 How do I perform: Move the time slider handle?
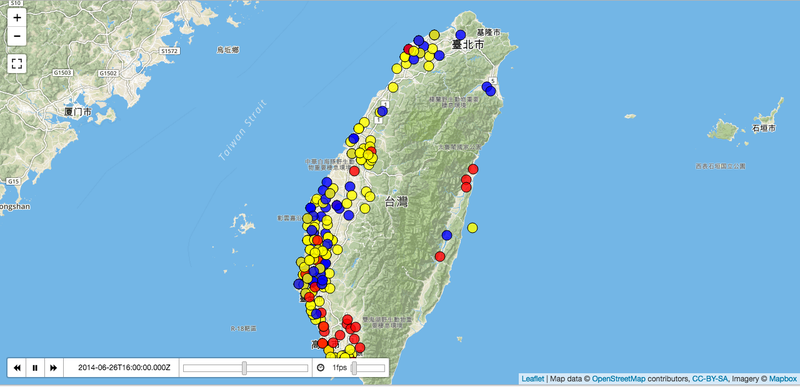244,368
